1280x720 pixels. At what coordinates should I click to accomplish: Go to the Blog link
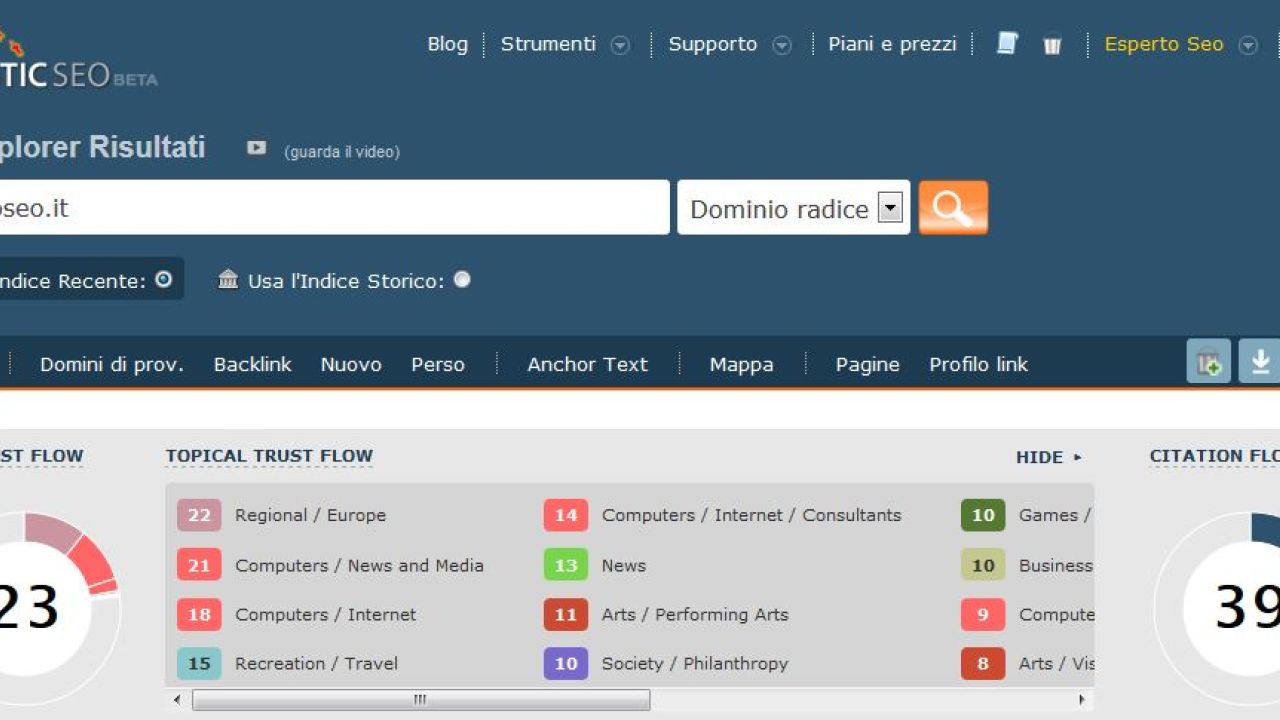click(447, 44)
